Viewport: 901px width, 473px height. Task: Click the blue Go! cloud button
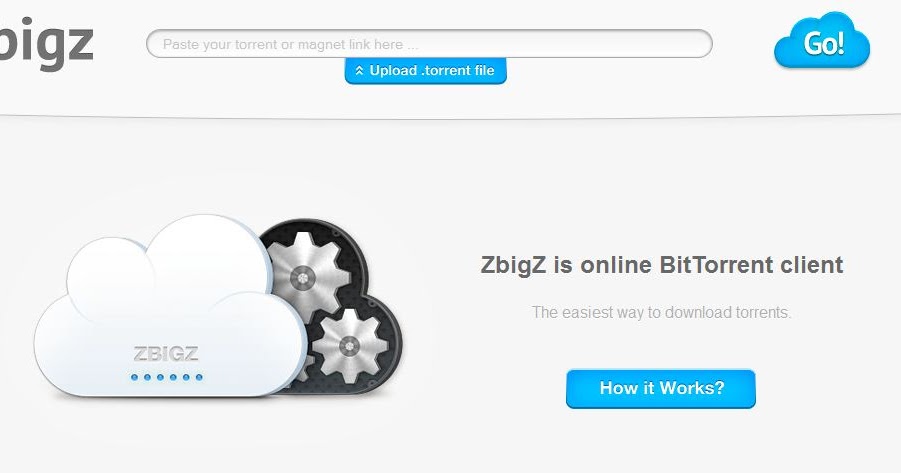click(x=822, y=41)
